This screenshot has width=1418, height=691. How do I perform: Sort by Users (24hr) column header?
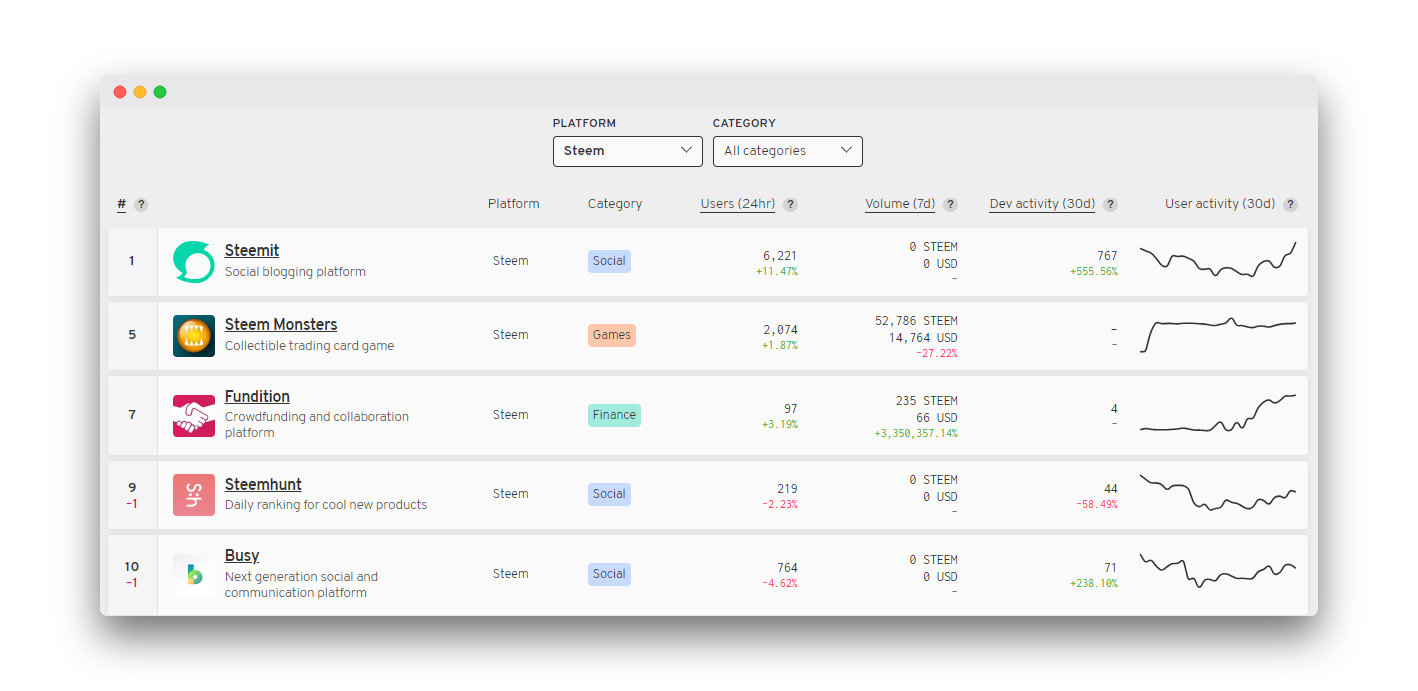(738, 204)
